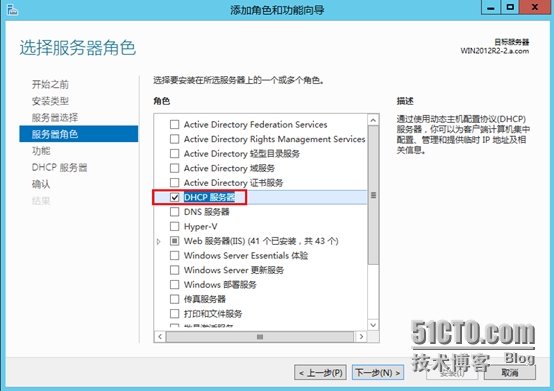Uncheck the DHCP 服务器 checkbox
Image resolution: width=554 pixels, height=391 pixels.
coord(175,197)
